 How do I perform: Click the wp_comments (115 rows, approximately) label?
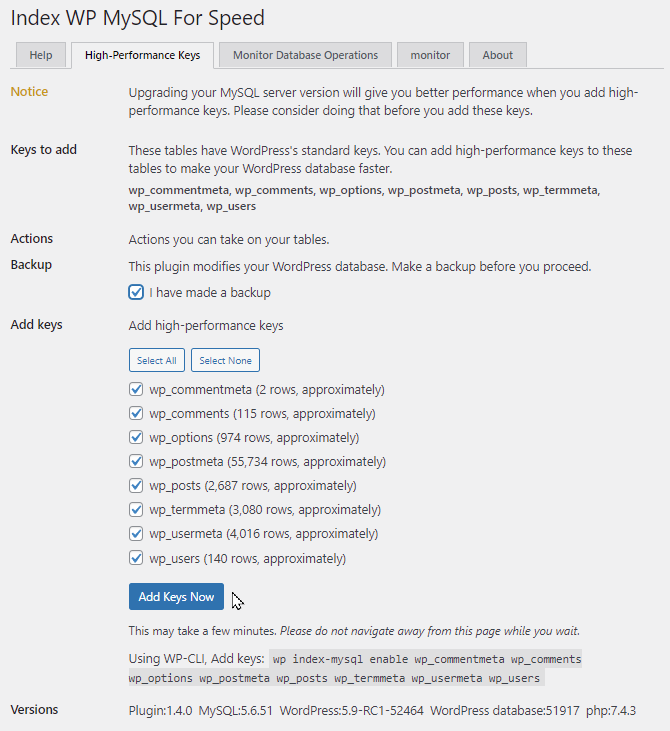262,414
